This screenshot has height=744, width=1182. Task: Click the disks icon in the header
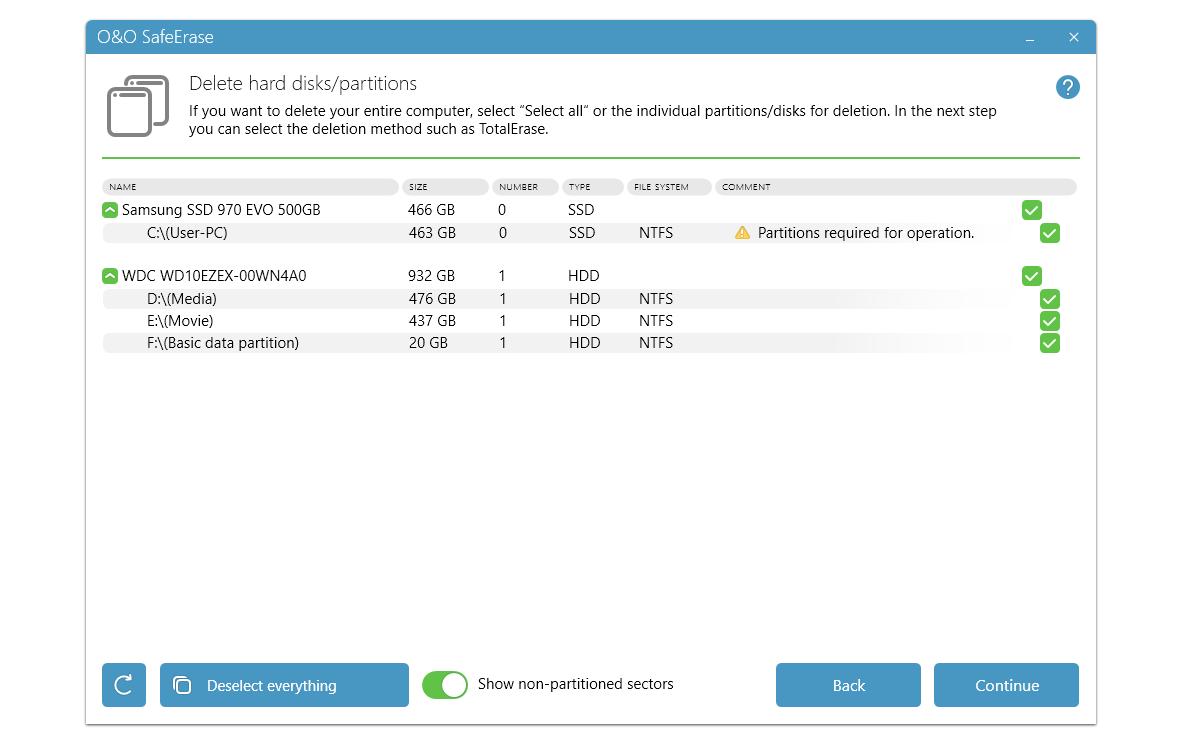[x=138, y=106]
